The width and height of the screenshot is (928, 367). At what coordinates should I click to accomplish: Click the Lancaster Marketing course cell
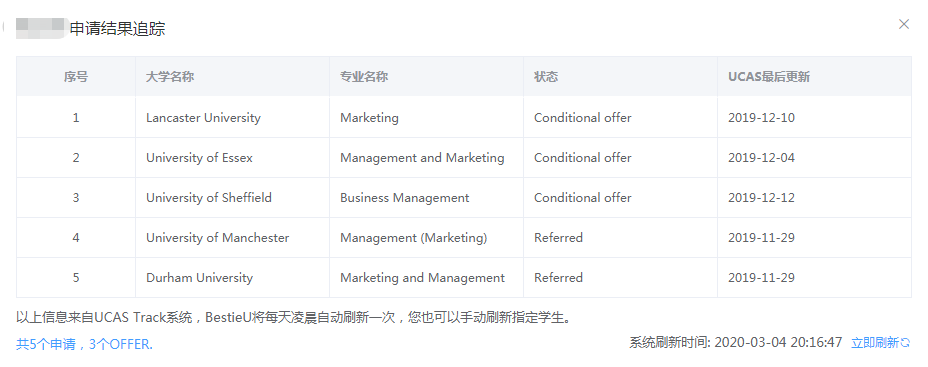pyautogui.click(x=426, y=118)
